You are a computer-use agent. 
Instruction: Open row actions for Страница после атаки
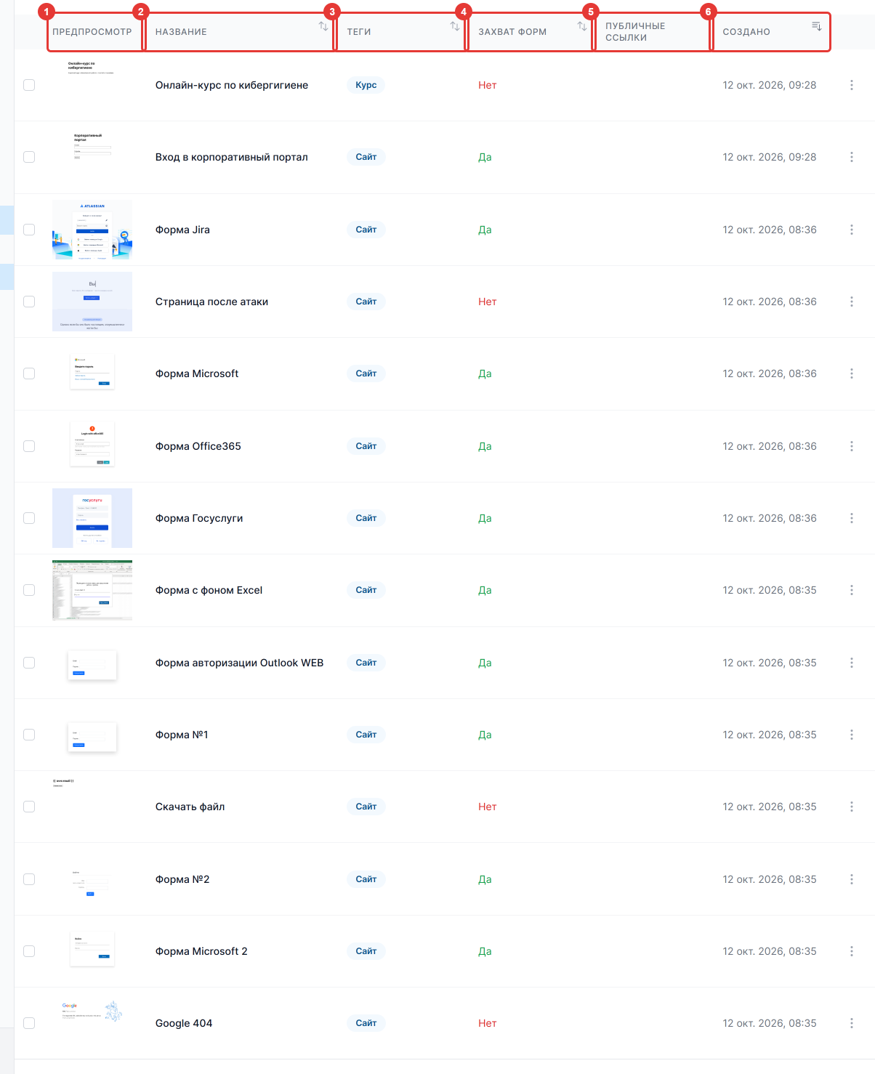coord(852,301)
